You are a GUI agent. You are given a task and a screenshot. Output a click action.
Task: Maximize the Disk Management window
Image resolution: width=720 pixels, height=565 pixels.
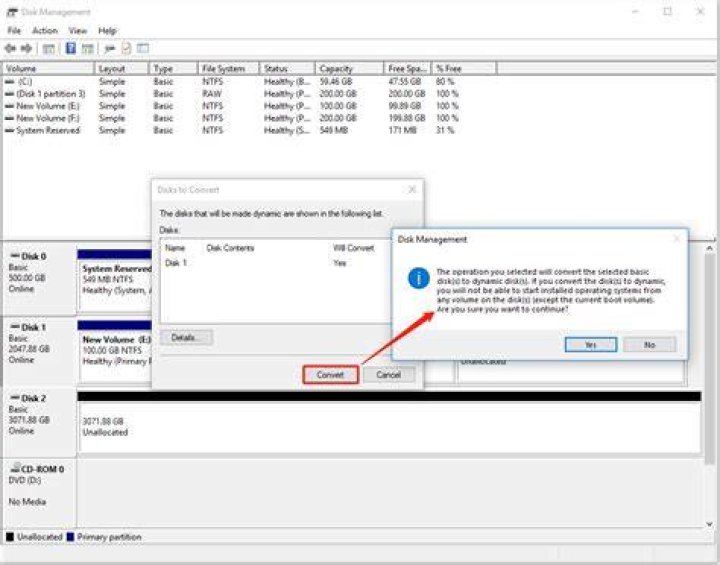667,12
